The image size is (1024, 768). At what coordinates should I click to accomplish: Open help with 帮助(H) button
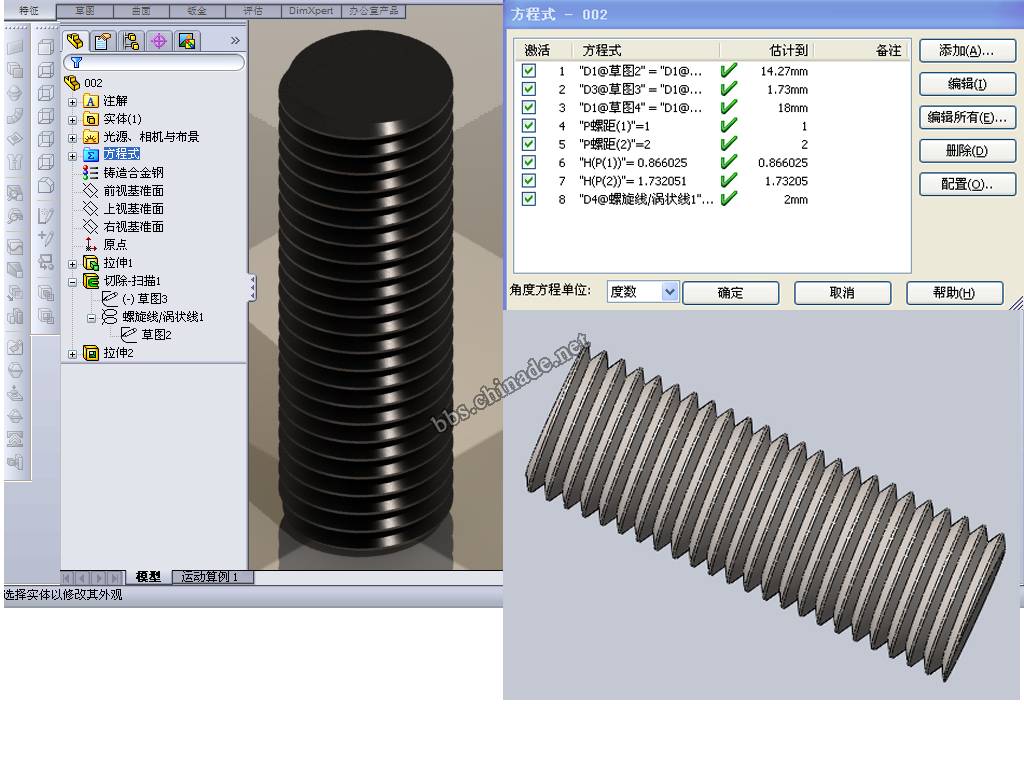pos(954,293)
